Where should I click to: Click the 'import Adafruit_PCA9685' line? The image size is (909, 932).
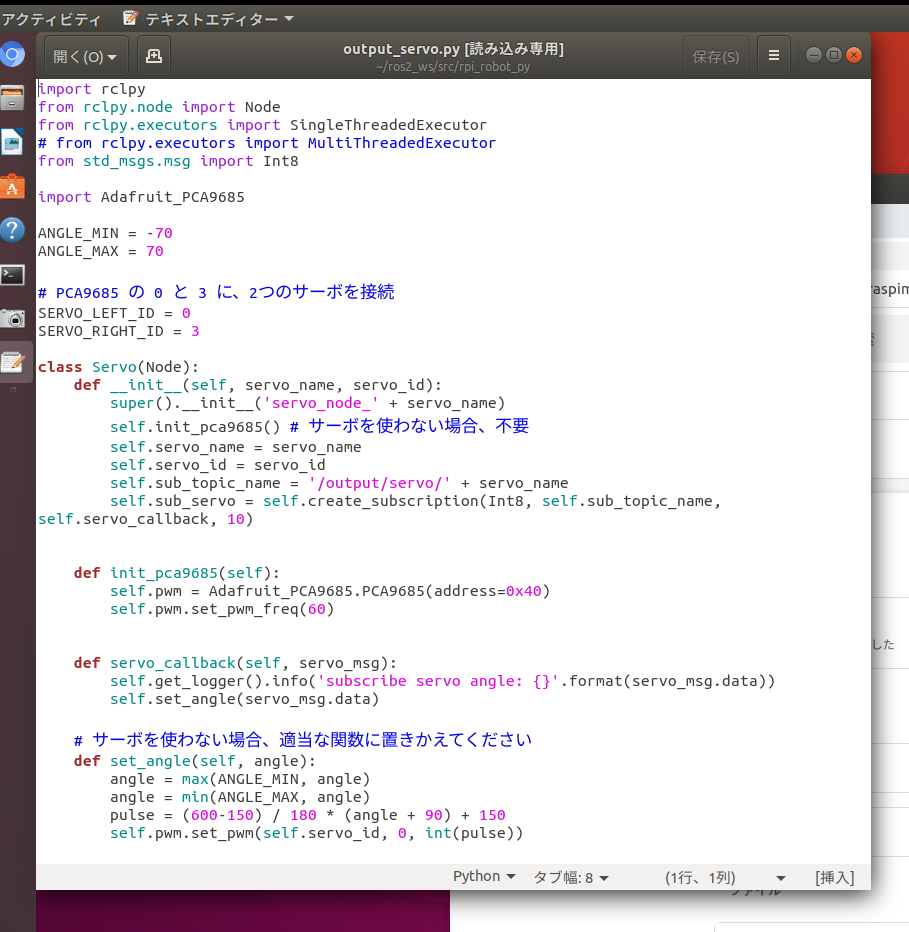[141, 197]
